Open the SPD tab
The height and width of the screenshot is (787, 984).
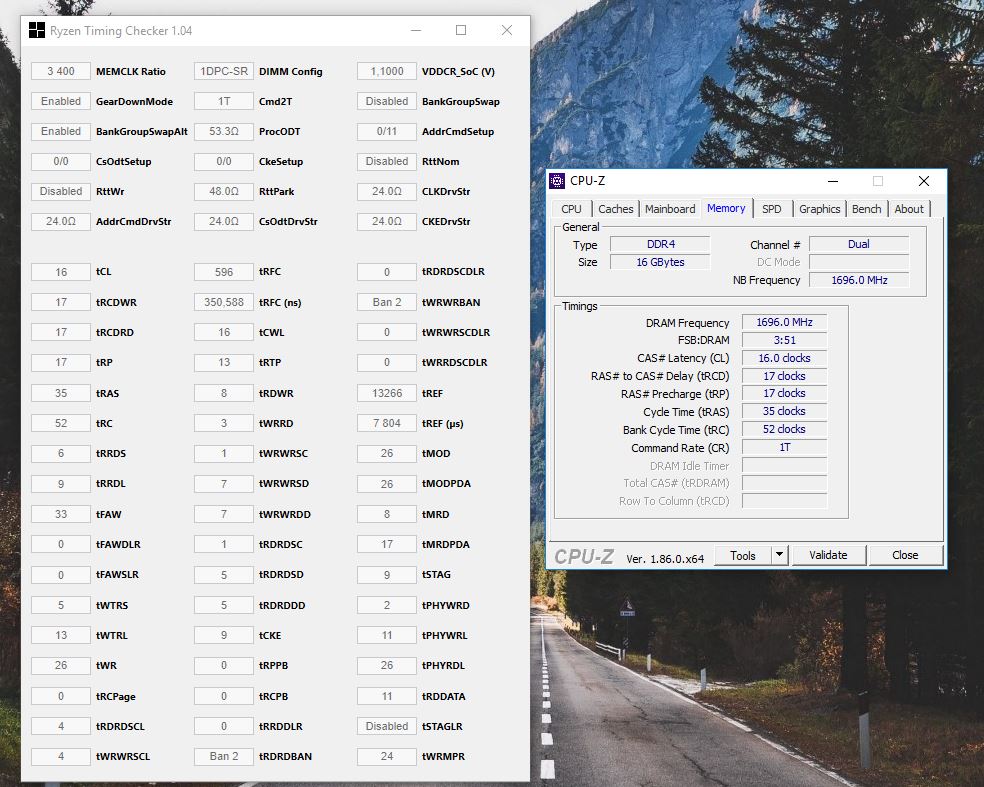pyautogui.click(x=772, y=209)
